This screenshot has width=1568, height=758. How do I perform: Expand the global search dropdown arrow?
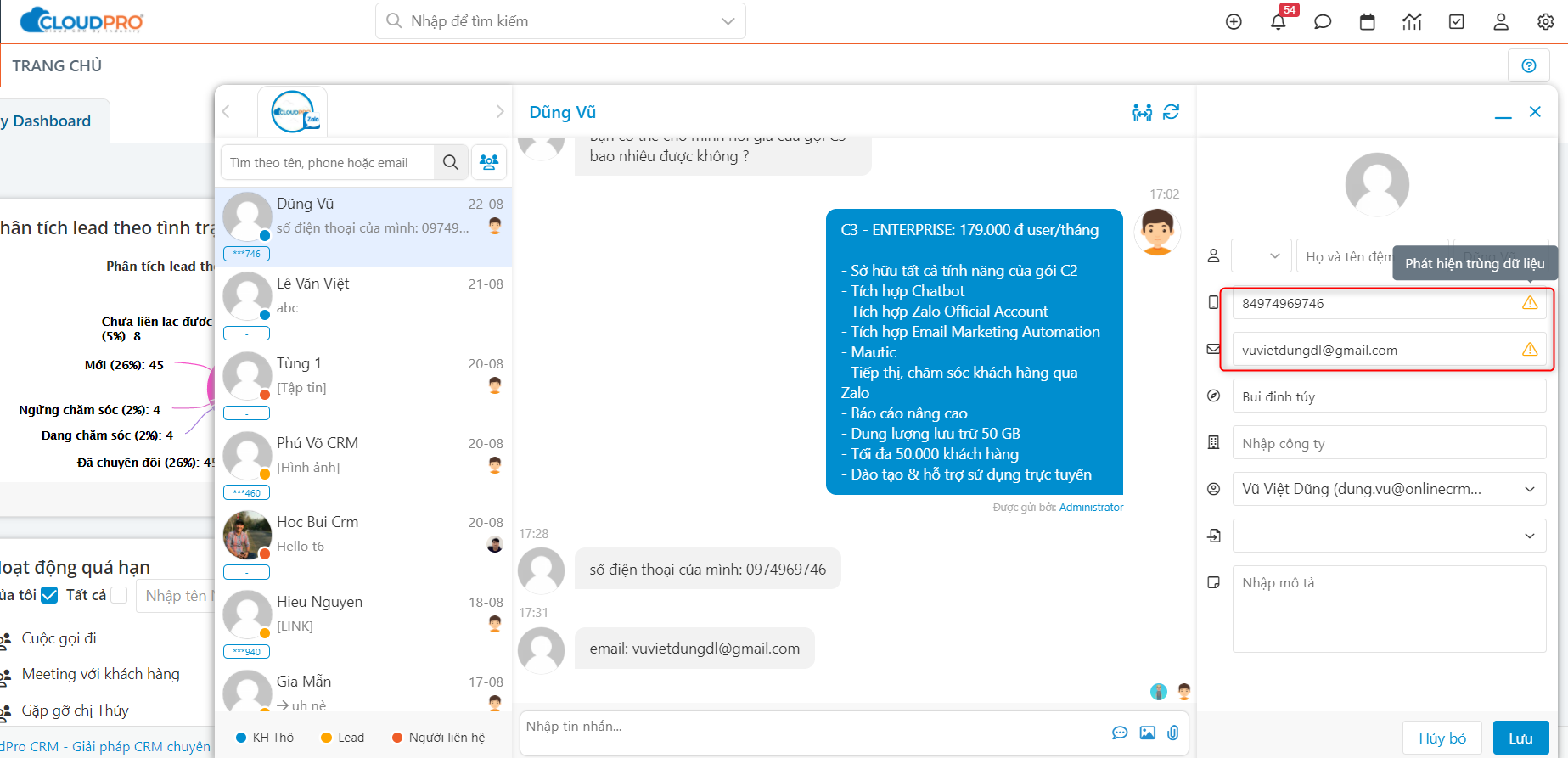[728, 21]
